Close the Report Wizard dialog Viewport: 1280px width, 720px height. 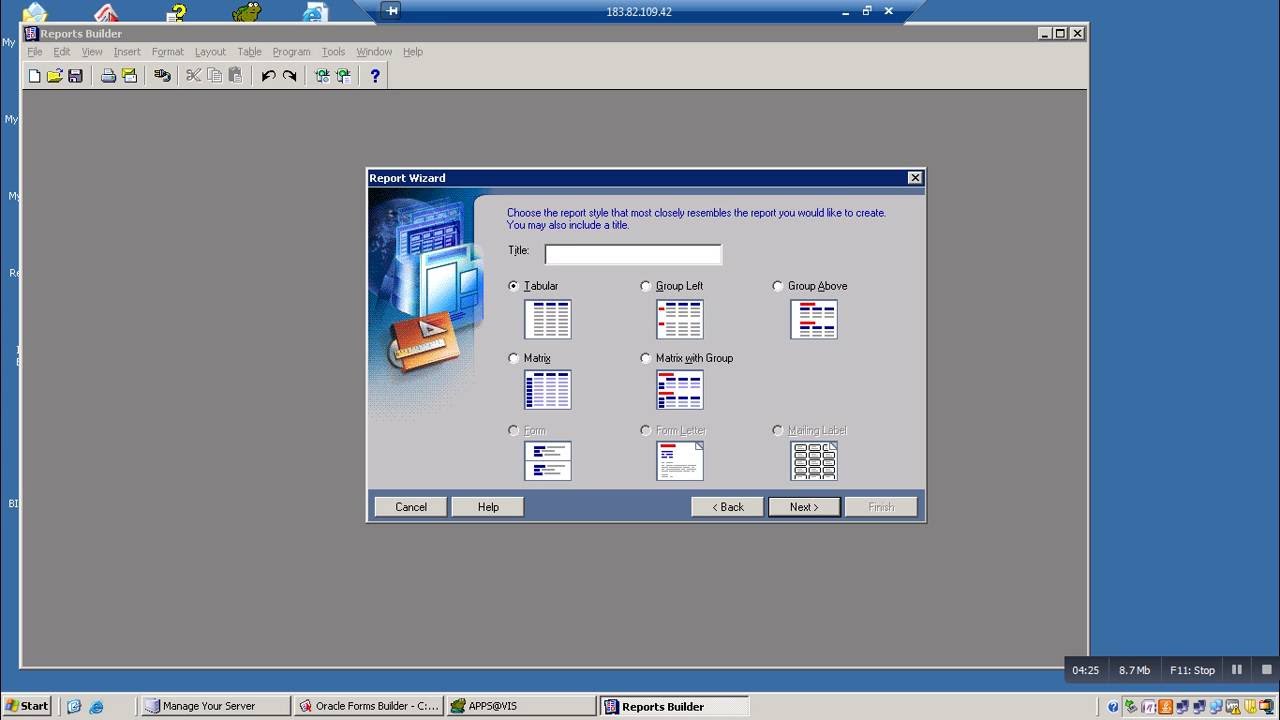[915, 178]
